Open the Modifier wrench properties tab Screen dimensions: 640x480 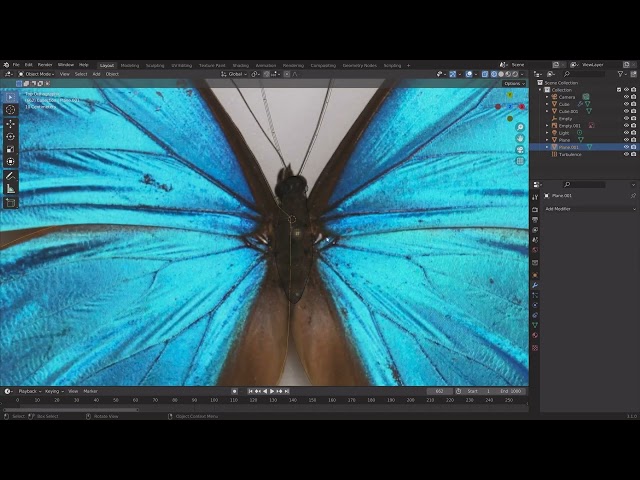(535, 285)
